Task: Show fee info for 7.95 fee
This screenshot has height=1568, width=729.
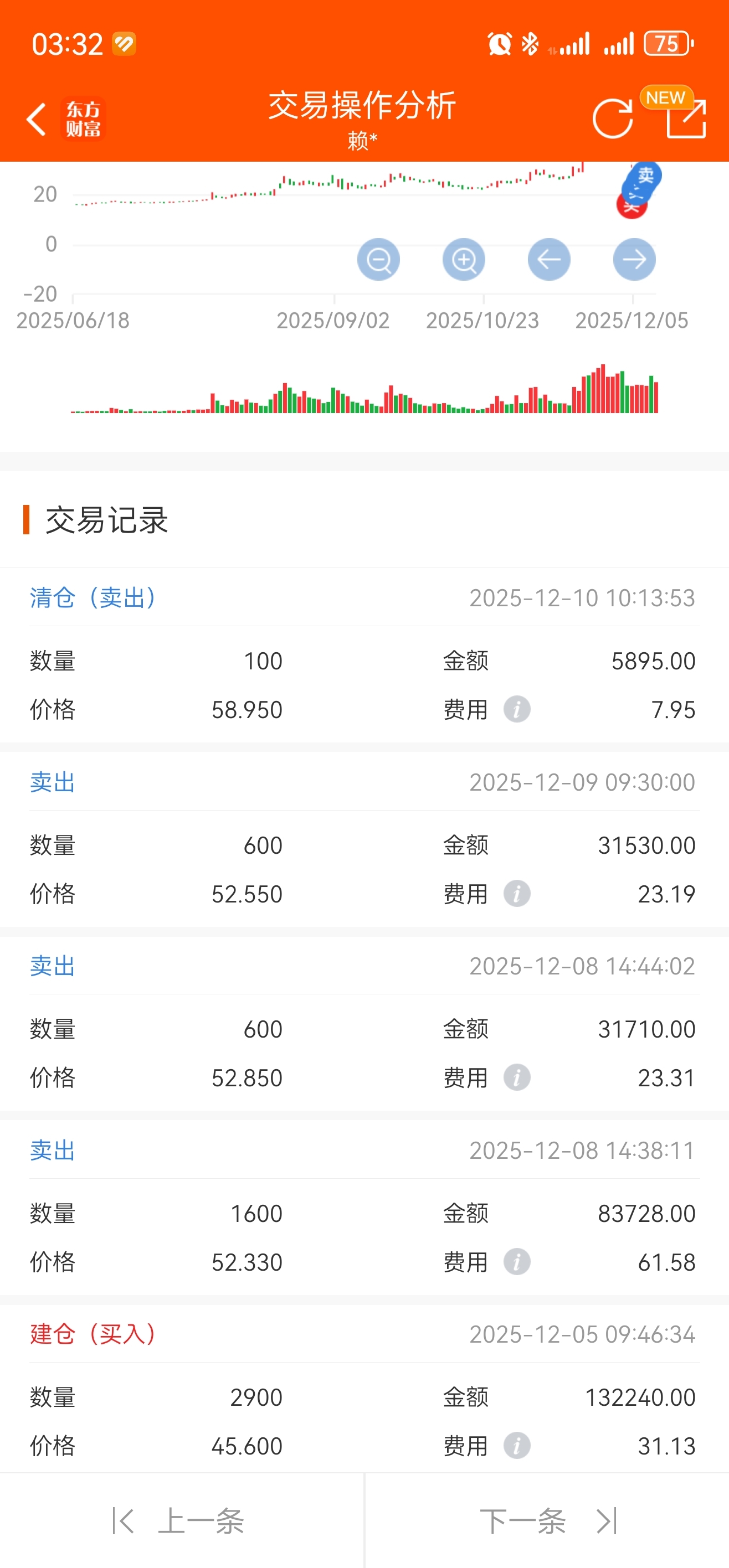Action: [516, 710]
